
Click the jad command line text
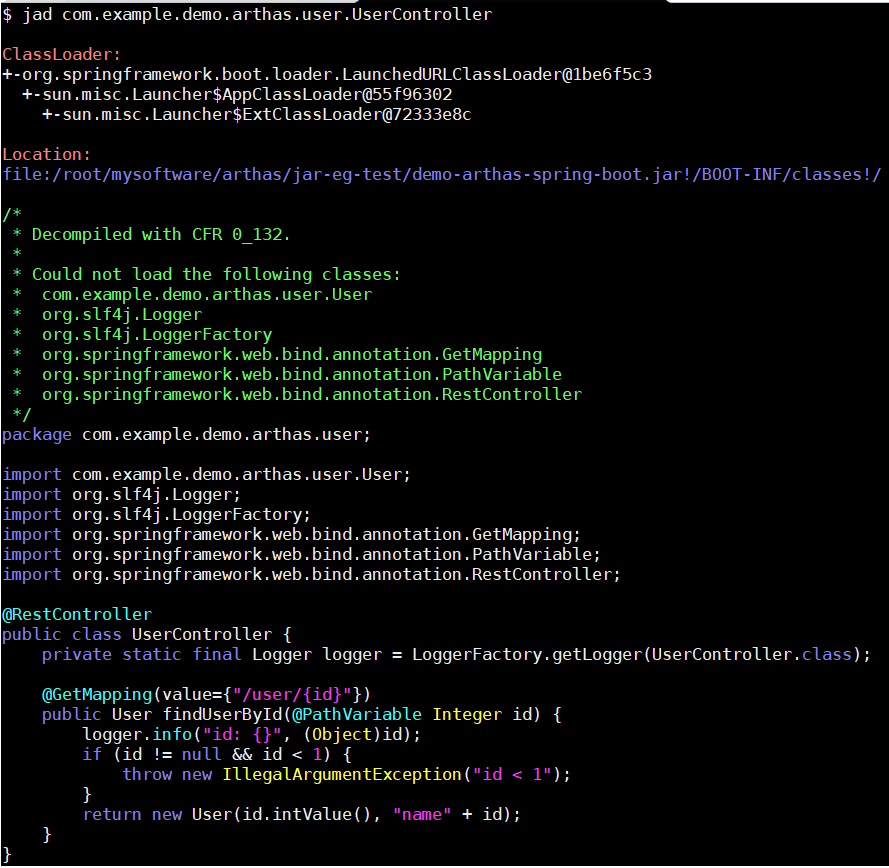[247, 15]
